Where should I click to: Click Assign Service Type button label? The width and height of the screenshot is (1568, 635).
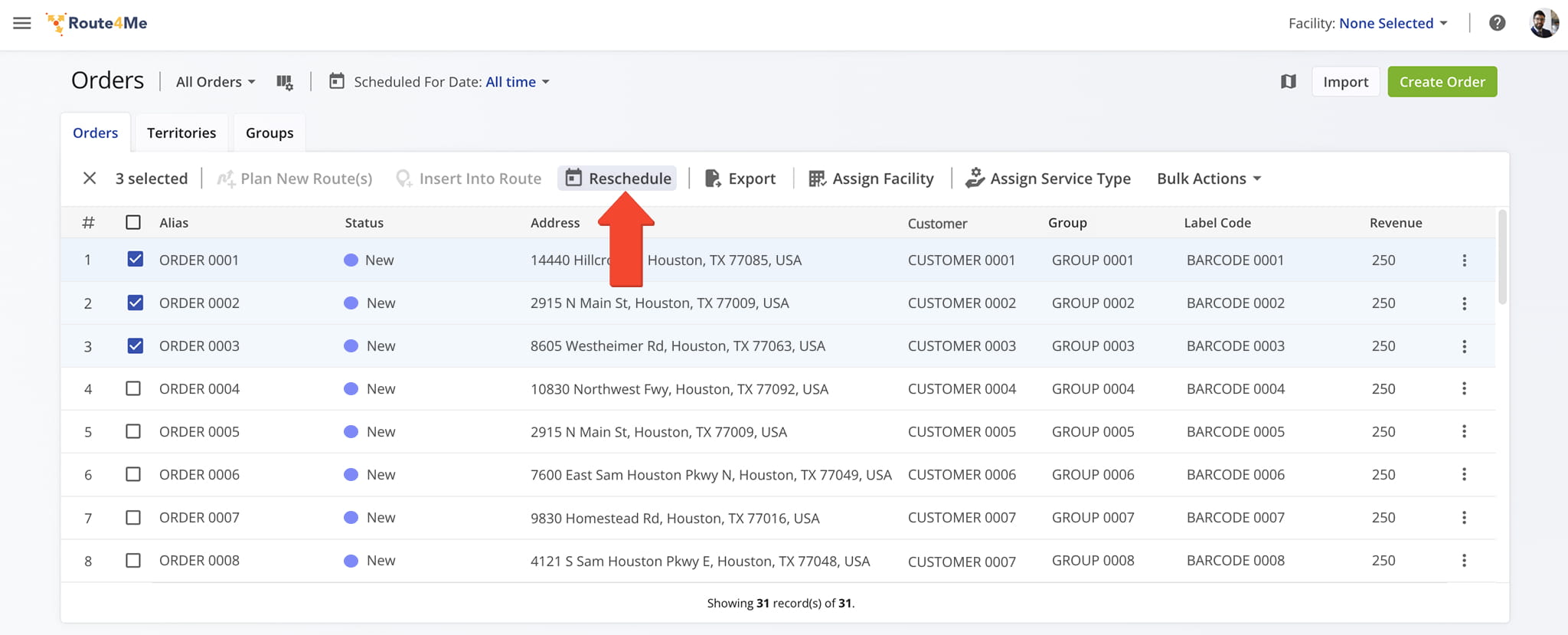coord(1060,178)
